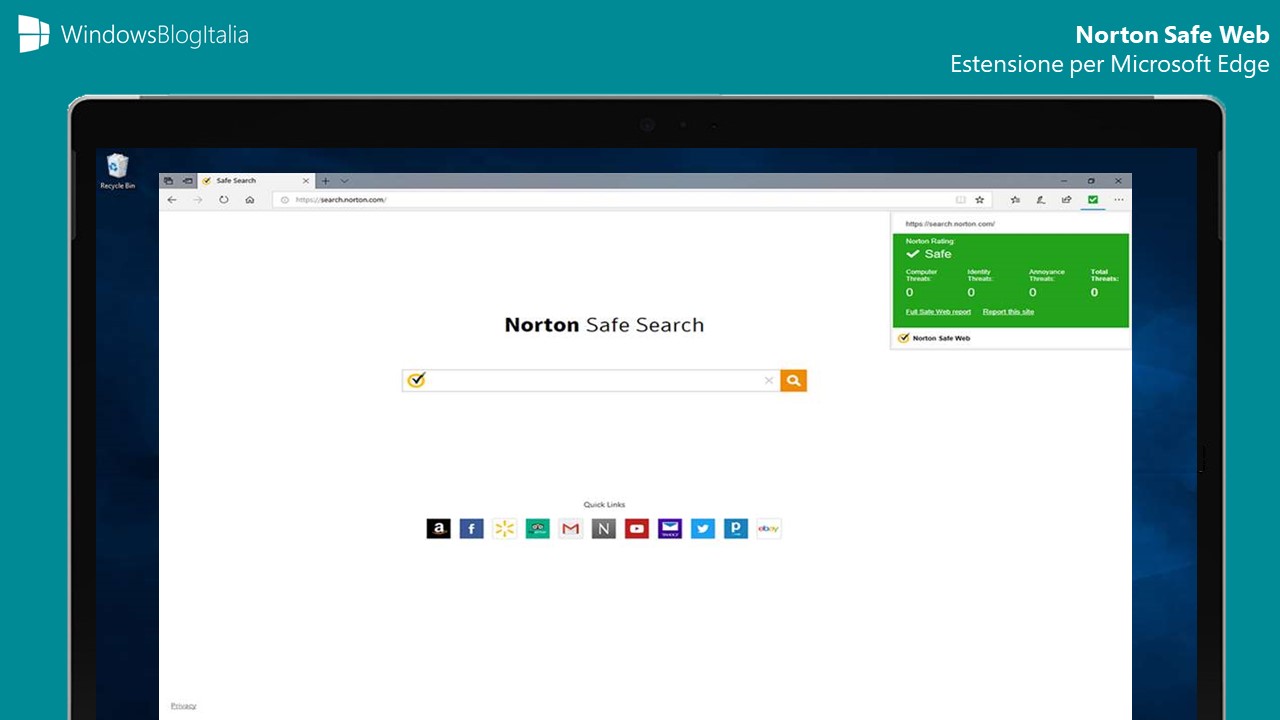
Task: Click the tabs set aside icon
Action: 168,181
